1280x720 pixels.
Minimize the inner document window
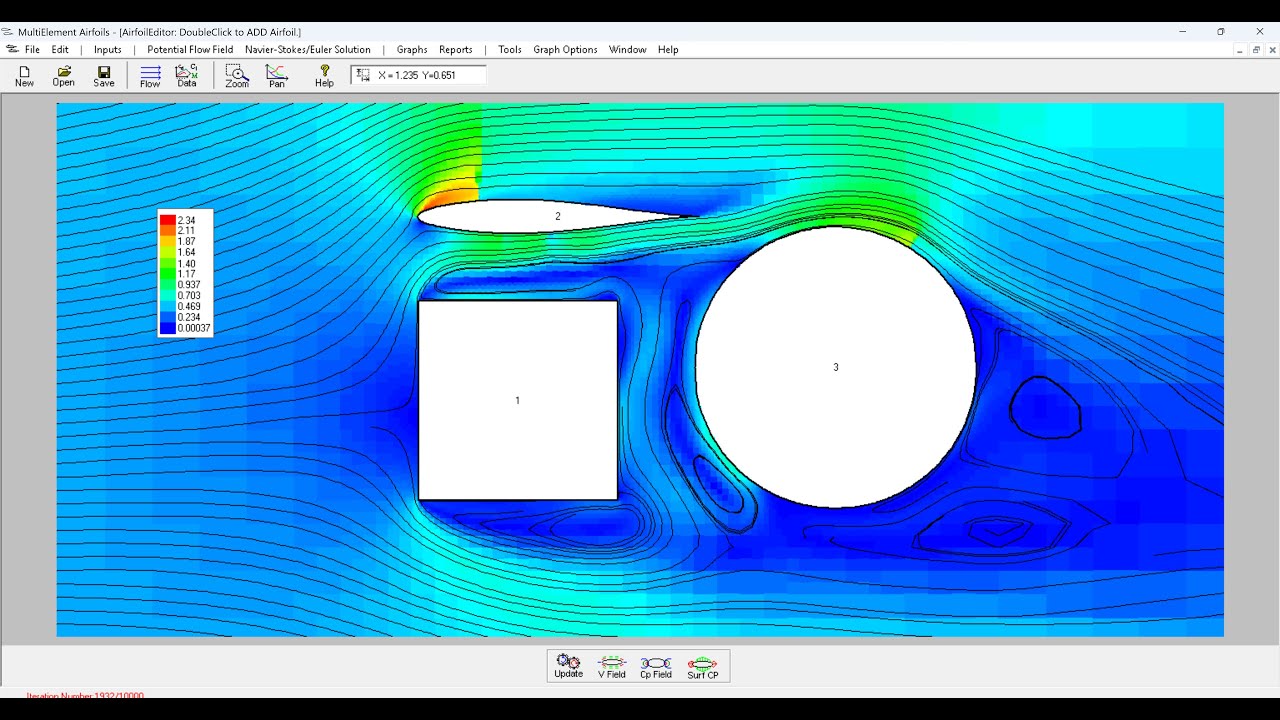(1240, 50)
